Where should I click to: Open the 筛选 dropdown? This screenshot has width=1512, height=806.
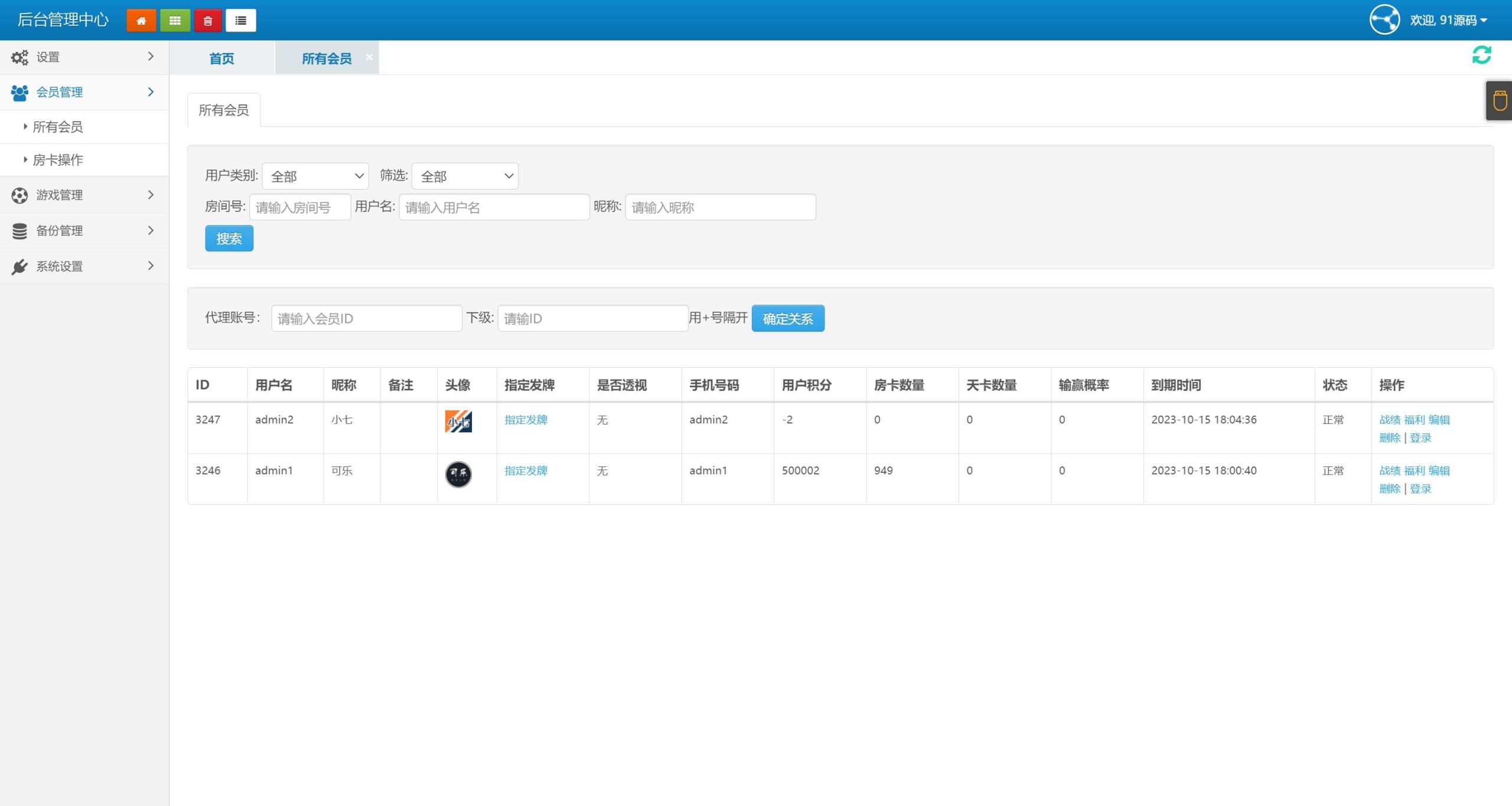point(465,176)
